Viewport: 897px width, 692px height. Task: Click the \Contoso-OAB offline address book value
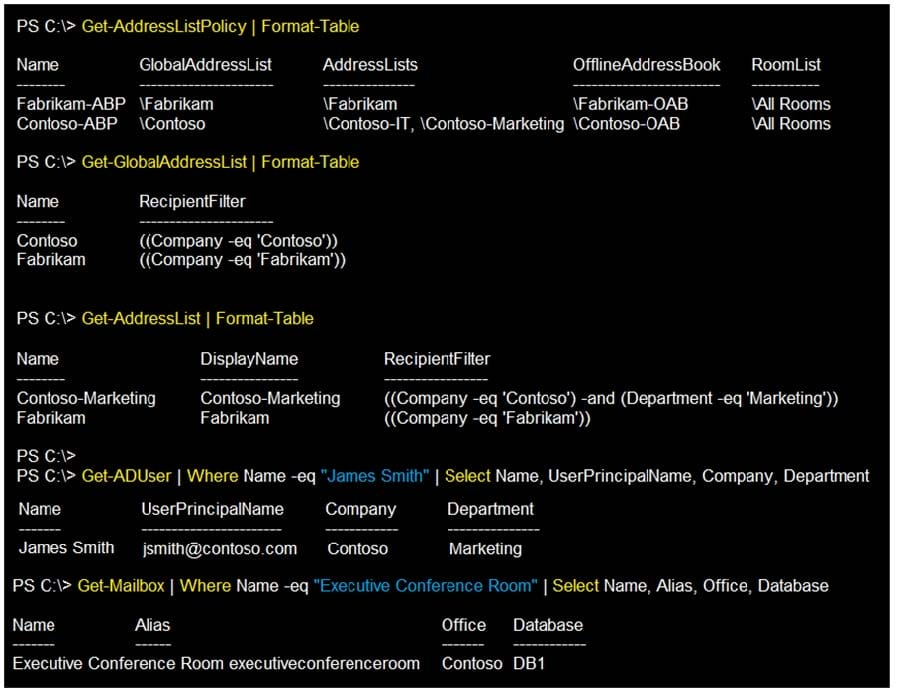point(626,124)
